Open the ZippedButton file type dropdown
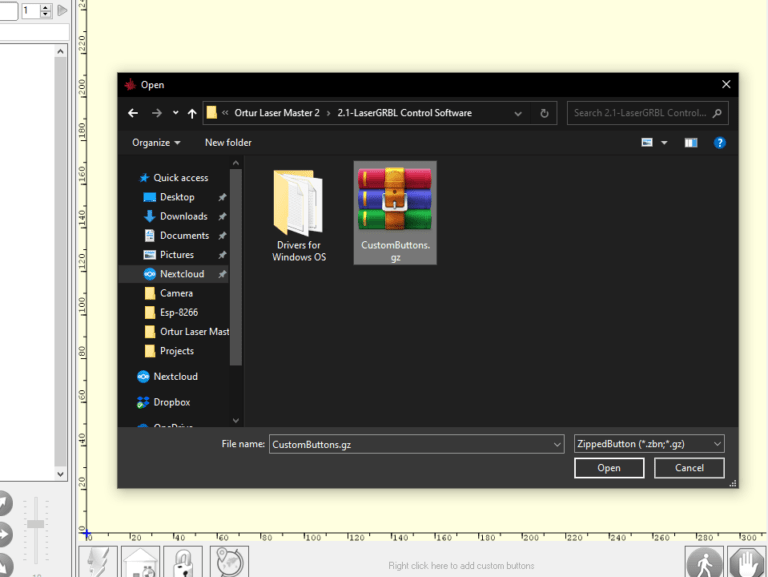 649,444
